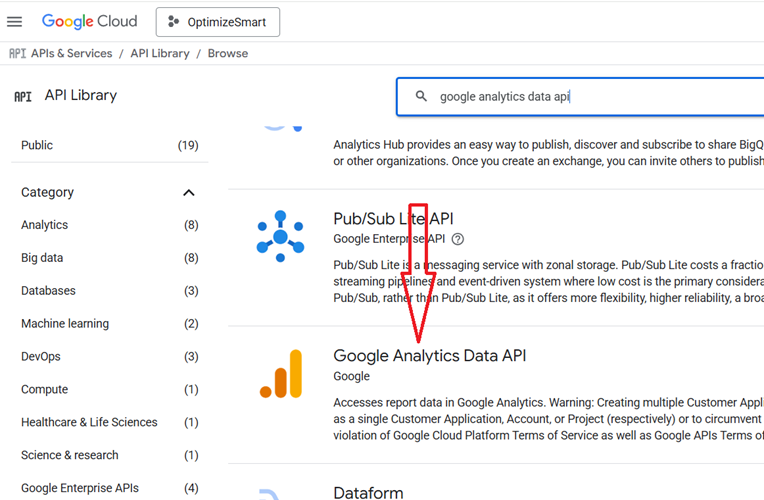Filter by Machine learning category
764x500 pixels.
click(110, 324)
